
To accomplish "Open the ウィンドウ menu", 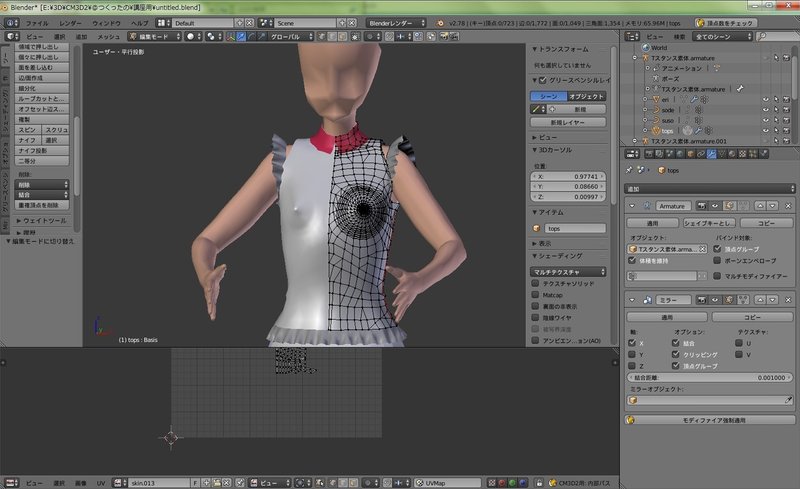I will pyautogui.click(x=106, y=23).
